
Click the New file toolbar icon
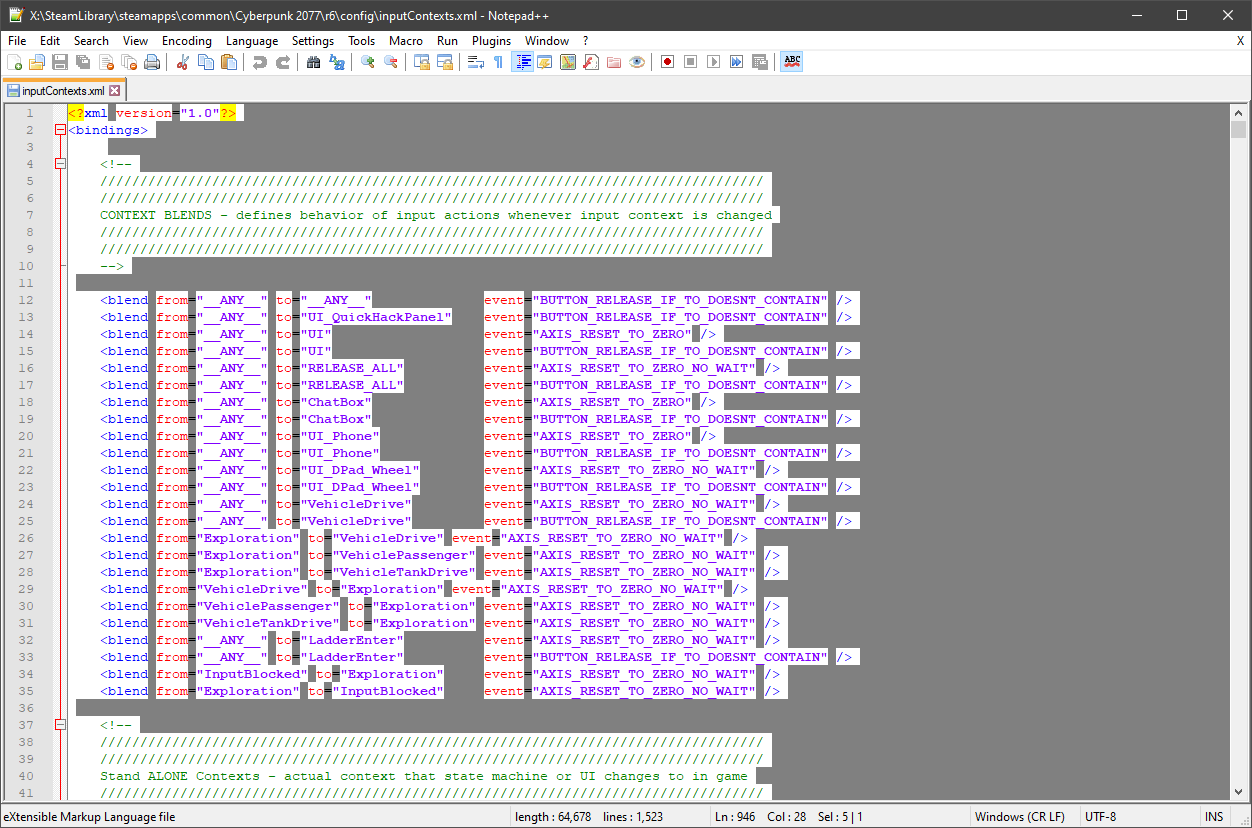[14, 62]
